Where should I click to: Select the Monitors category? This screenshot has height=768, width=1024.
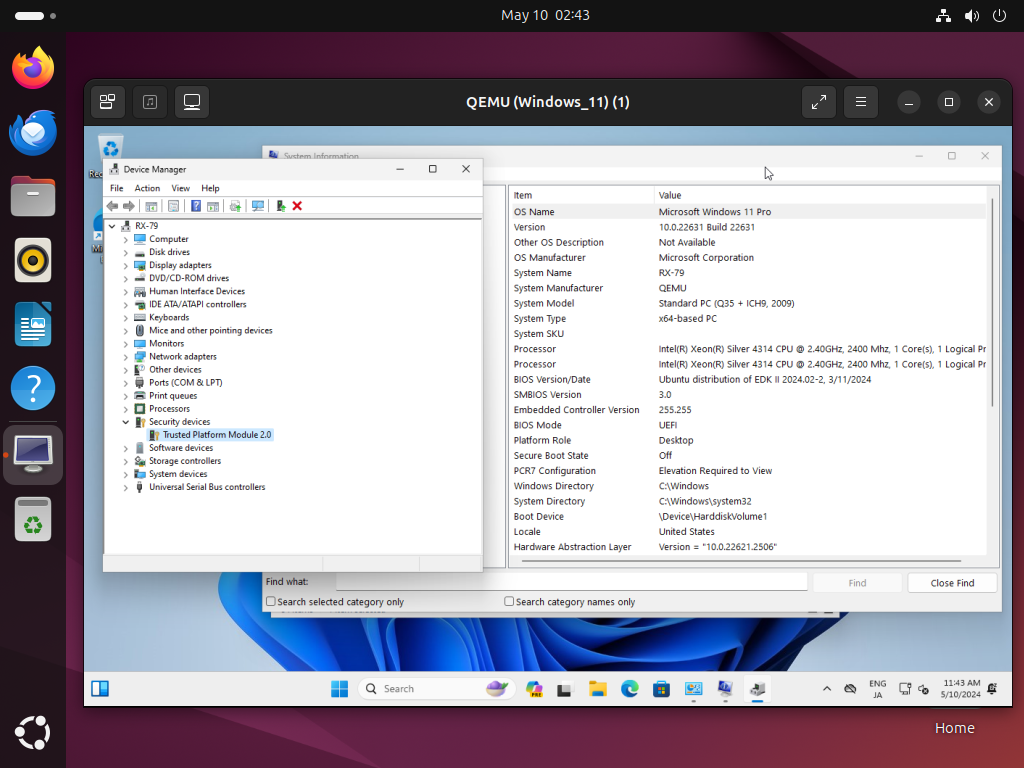pos(167,344)
